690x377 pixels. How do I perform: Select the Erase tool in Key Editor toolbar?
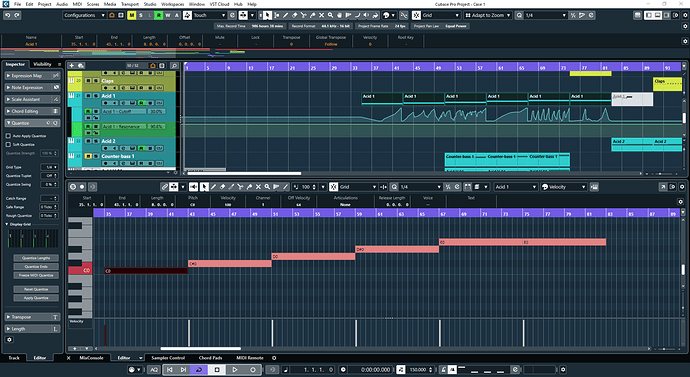pos(222,187)
